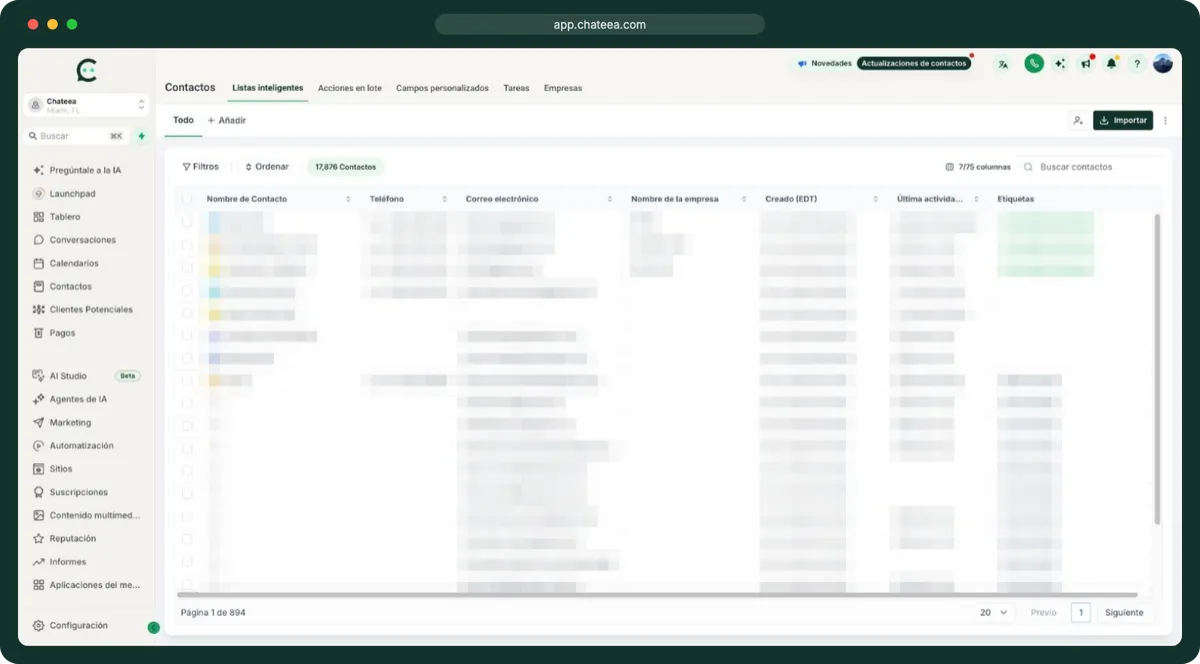Click the Previo page button
Viewport: 1200px width, 664px height.
coord(1043,612)
